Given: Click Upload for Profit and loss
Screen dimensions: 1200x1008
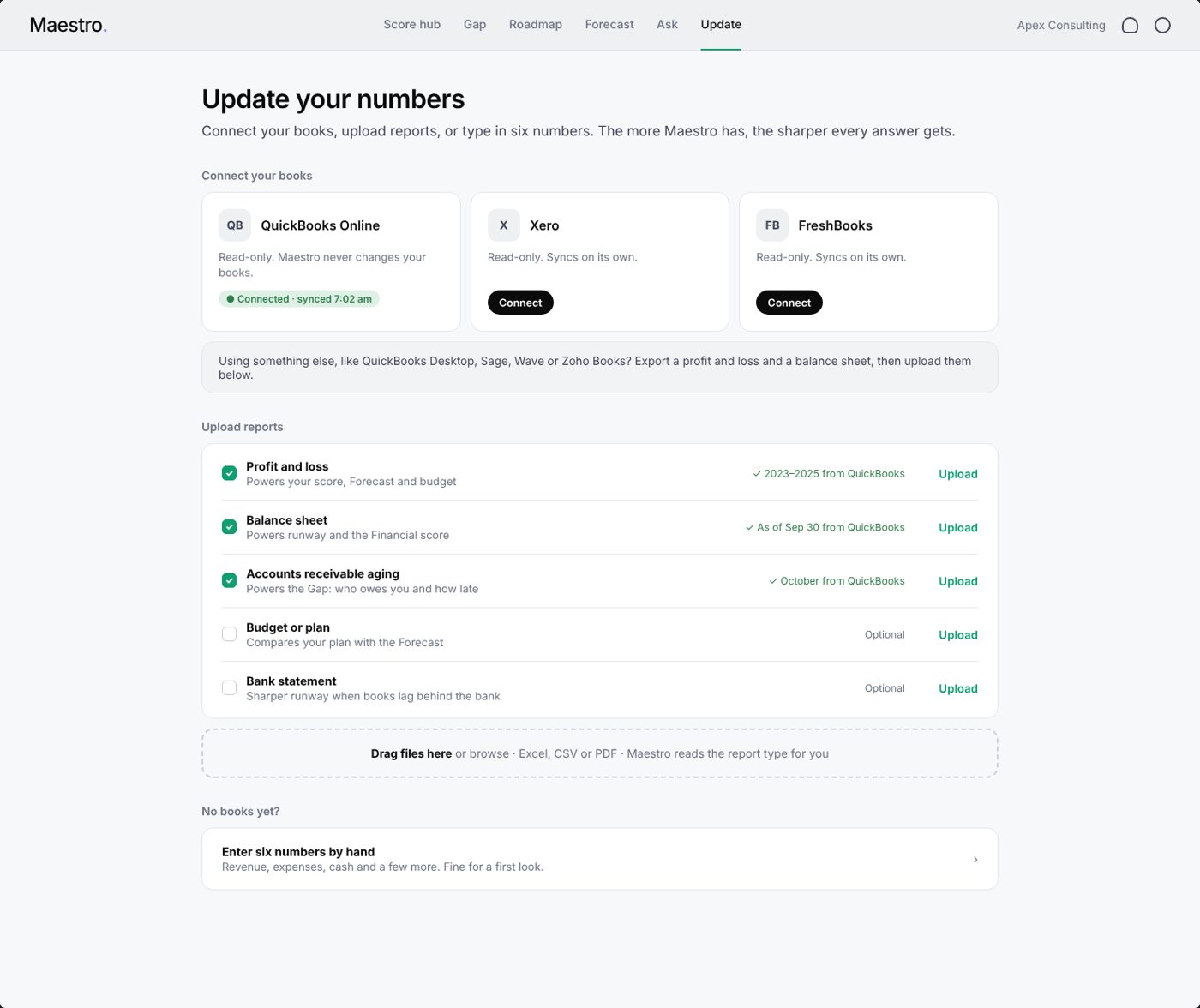Looking at the screenshot, I should [958, 474].
